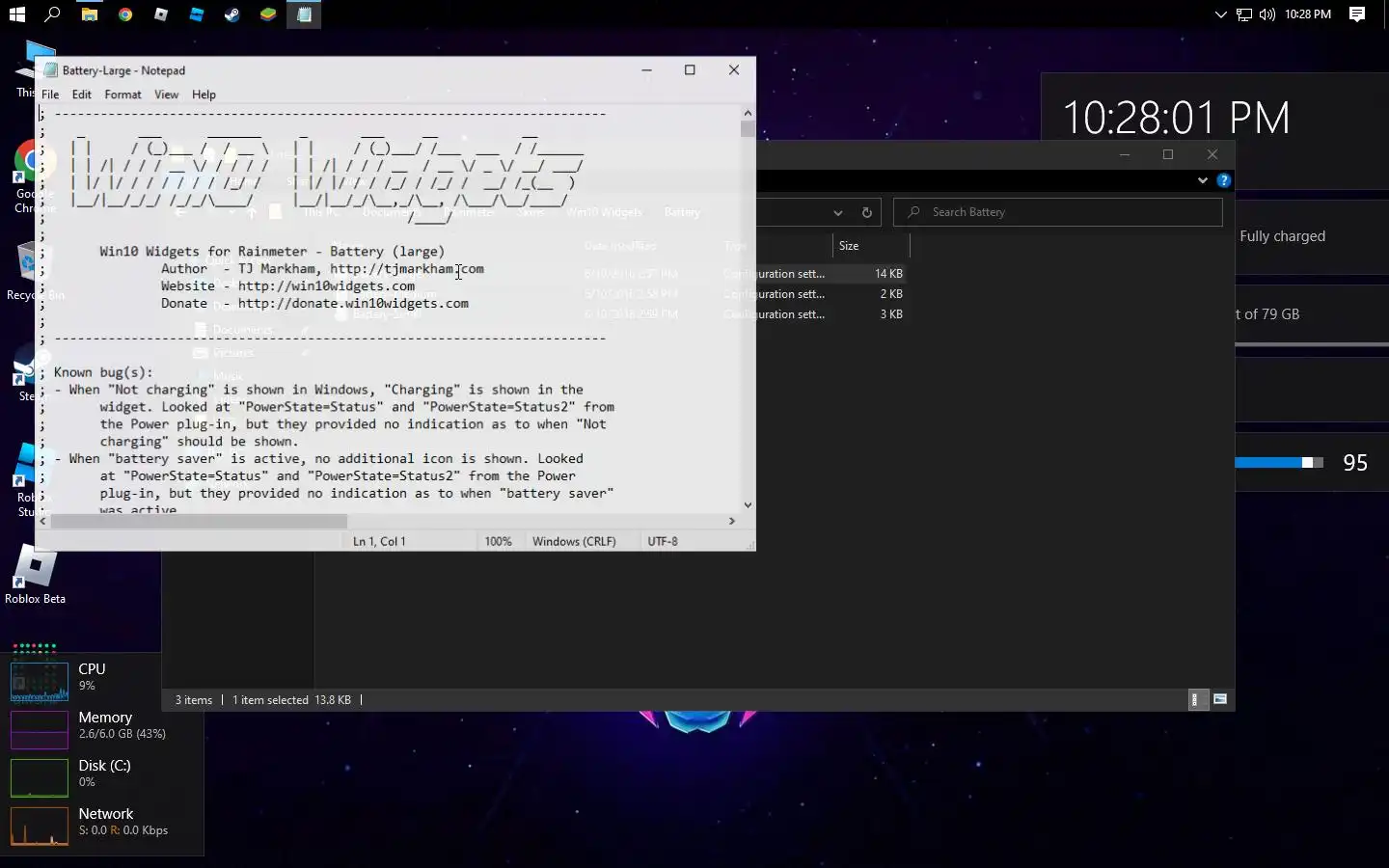Click Notepad horizontal scrollbar right arrow

[732, 521]
